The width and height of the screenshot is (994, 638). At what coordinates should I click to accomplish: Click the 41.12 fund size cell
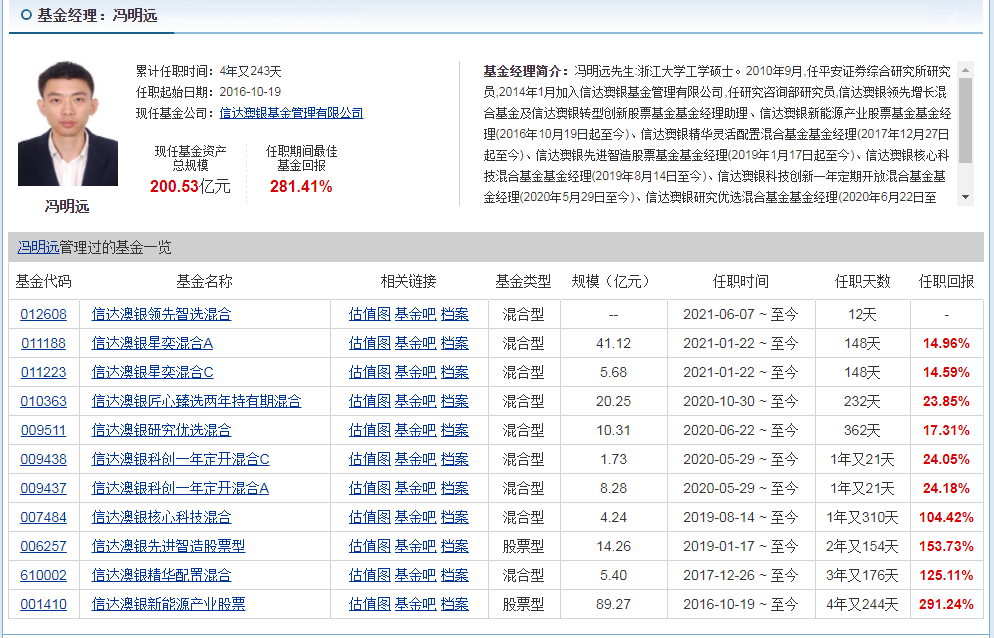[613, 343]
